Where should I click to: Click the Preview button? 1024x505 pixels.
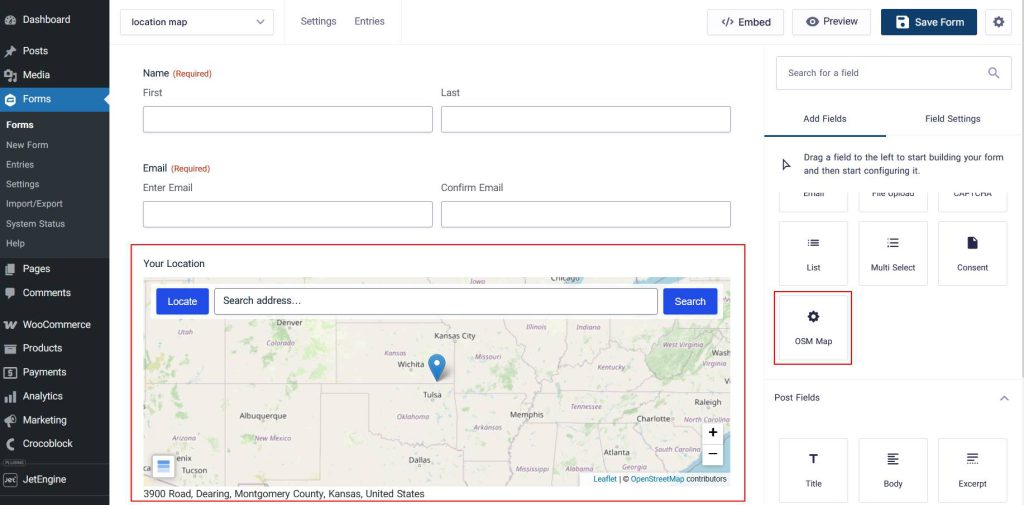pyautogui.click(x=831, y=22)
